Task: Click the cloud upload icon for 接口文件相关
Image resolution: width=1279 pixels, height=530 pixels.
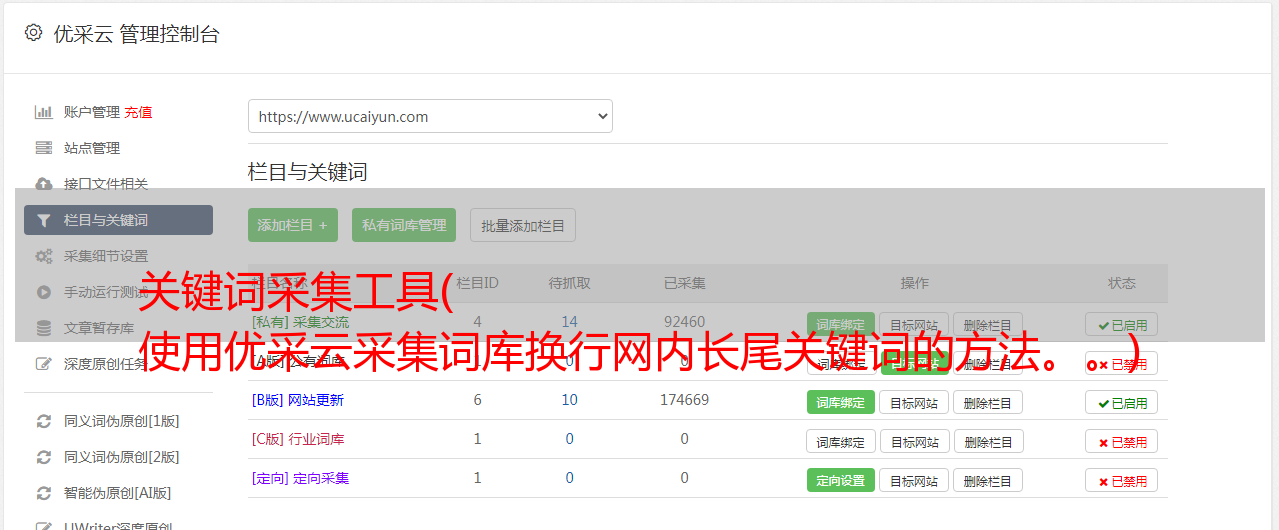Action: [44, 184]
